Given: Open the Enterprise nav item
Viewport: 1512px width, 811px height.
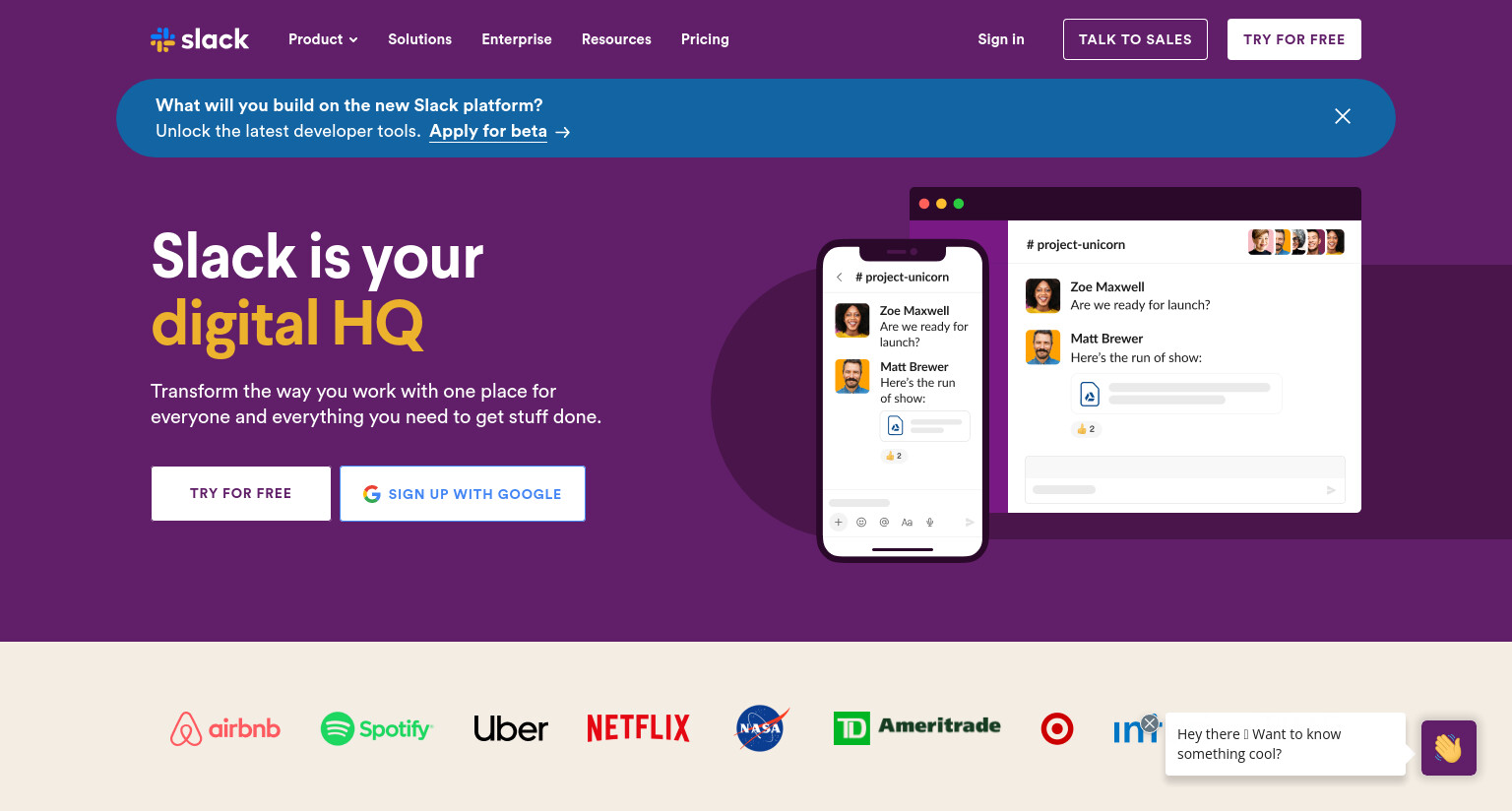Looking at the screenshot, I should [516, 39].
